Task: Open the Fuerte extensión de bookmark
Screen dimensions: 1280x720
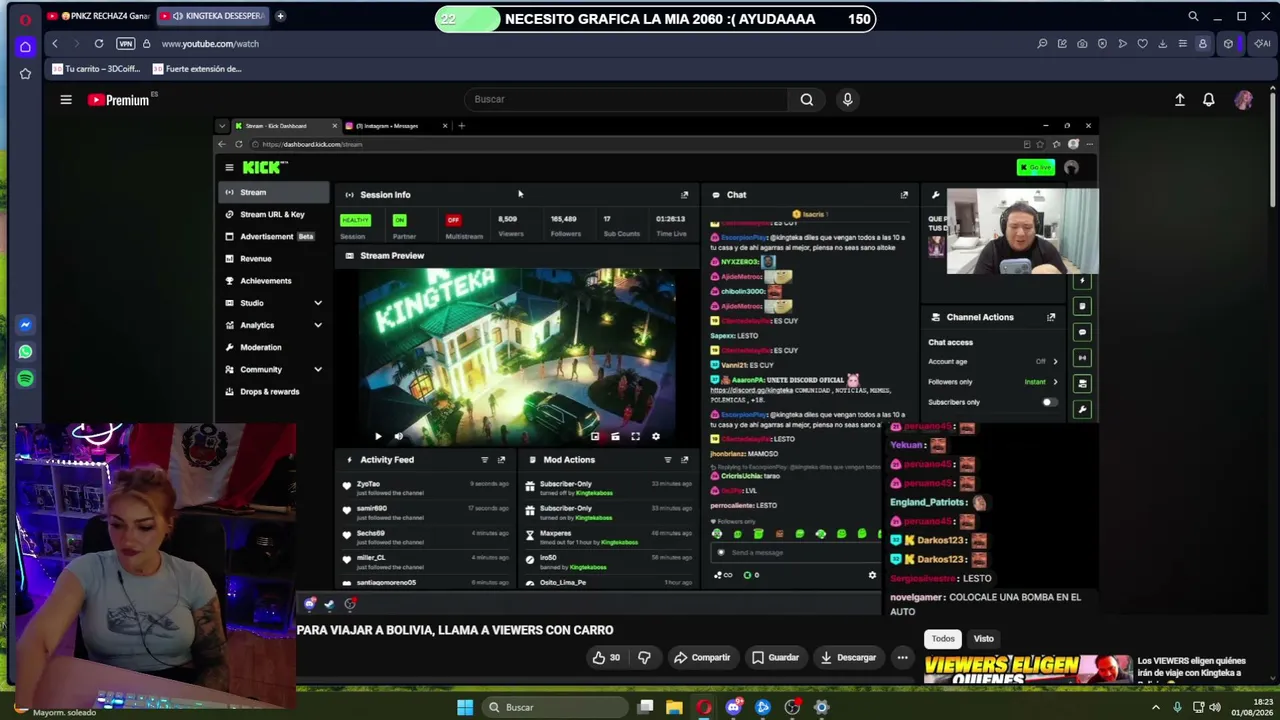Action: [x=198, y=69]
